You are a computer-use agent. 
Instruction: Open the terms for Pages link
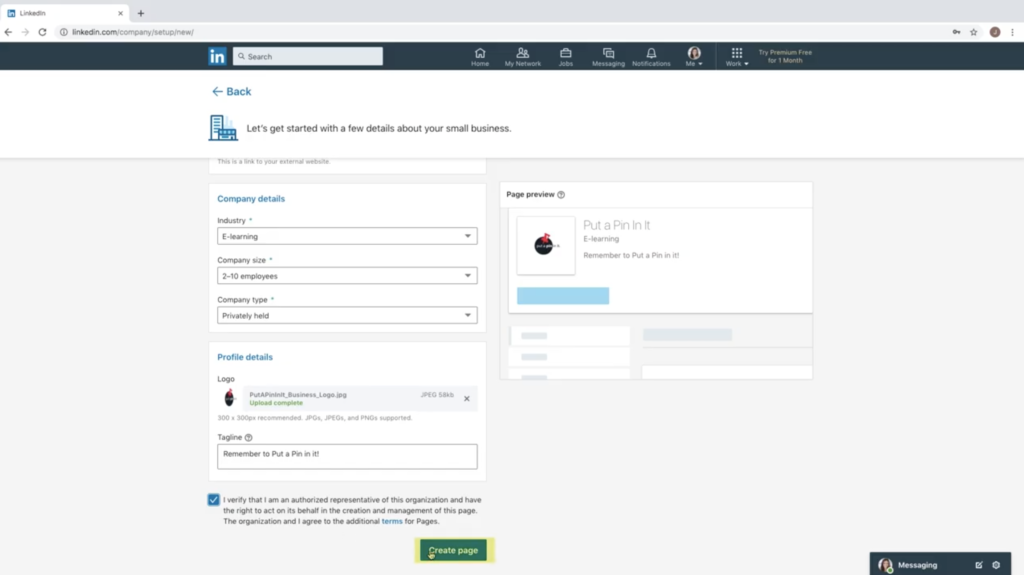[x=392, y=521]
